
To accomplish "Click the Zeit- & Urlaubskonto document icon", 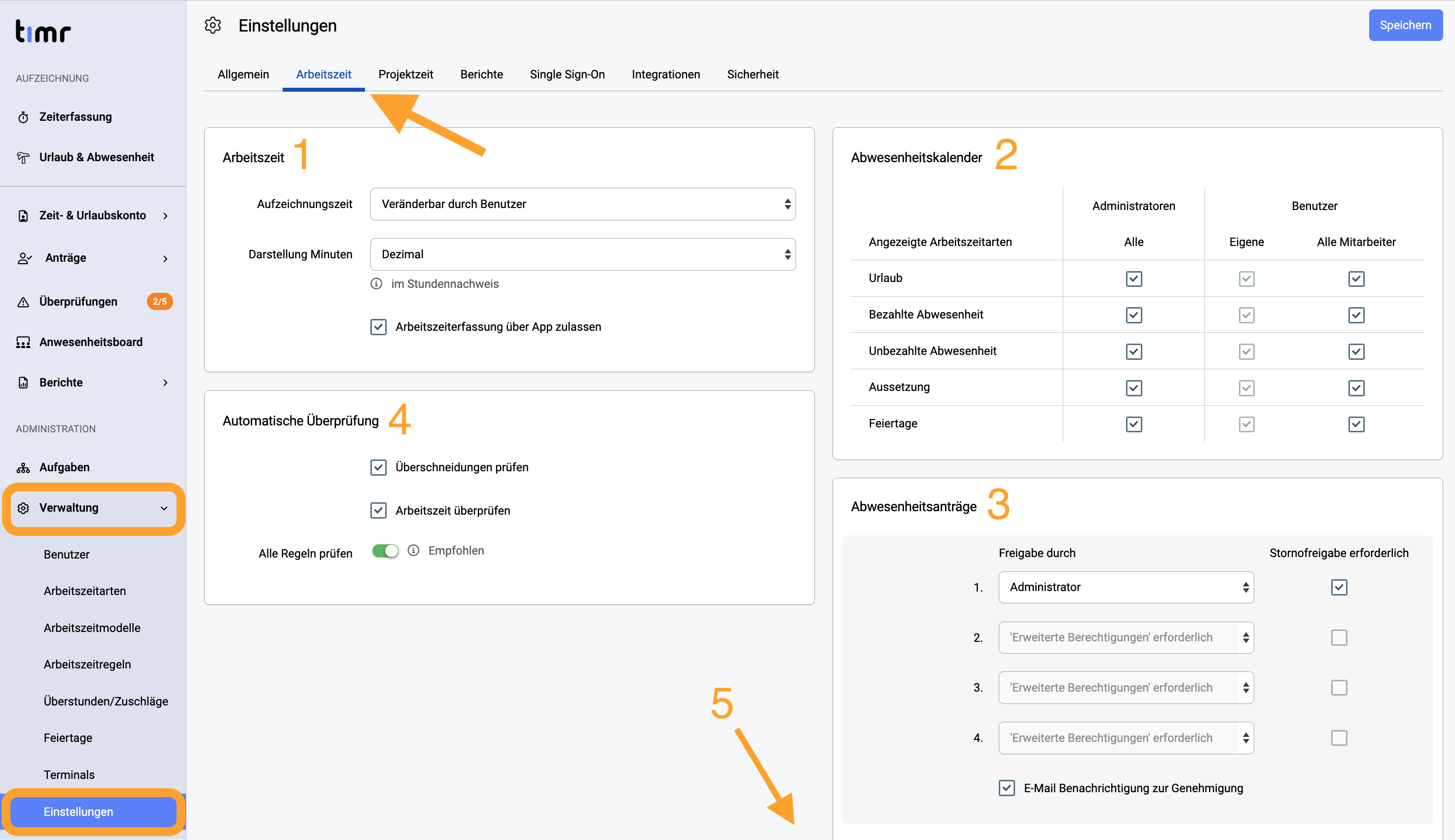I will pos(23,216).
